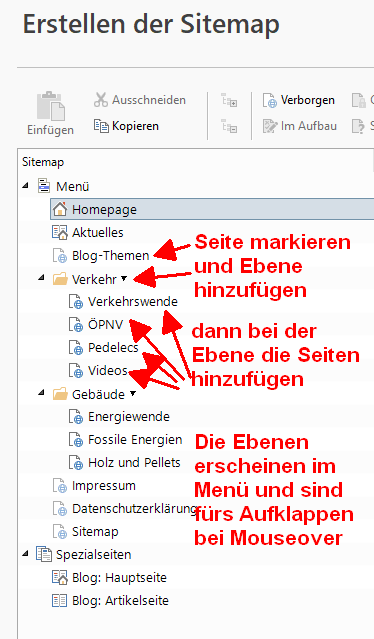Screen dimensions: 374x639
Task: Click the Verborgen label
Action: coord(308,100)
